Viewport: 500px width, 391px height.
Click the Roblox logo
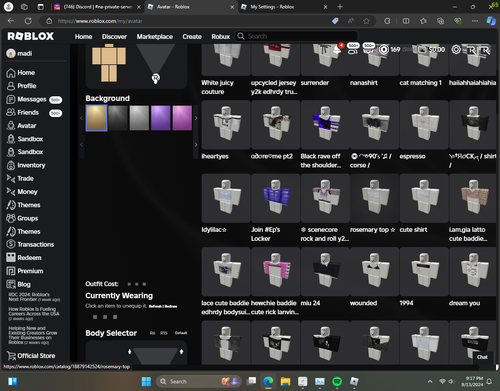pos(31,36)
